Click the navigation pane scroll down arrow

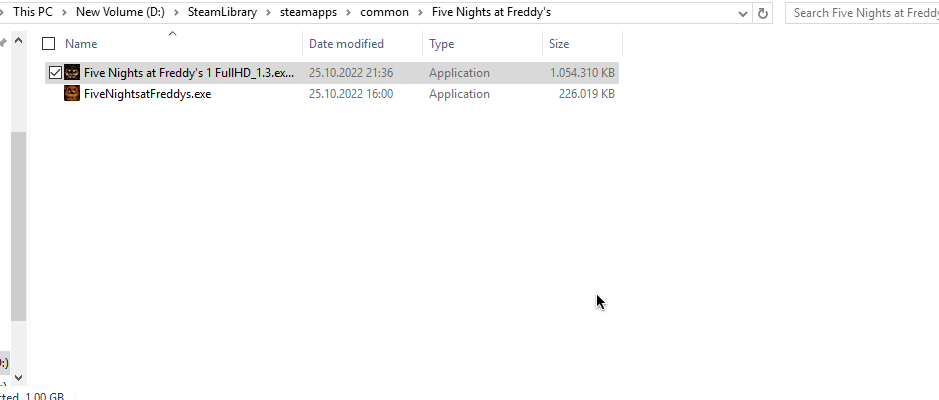(x=18, y=378)
